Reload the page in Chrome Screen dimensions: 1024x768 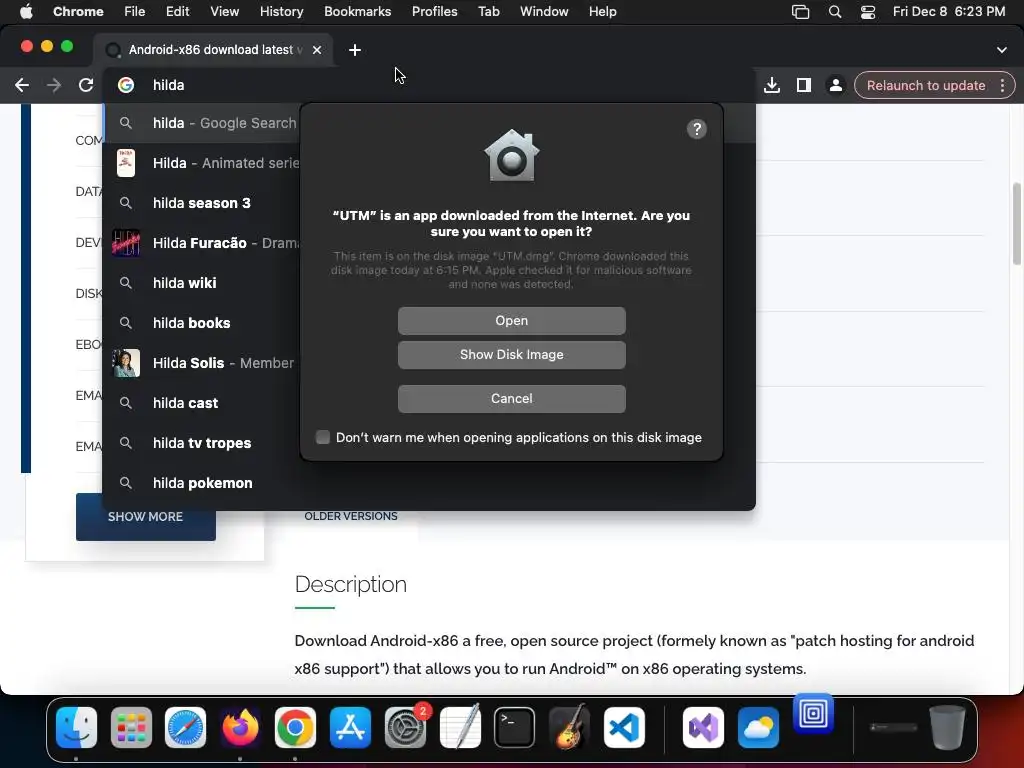coord(86,85)
